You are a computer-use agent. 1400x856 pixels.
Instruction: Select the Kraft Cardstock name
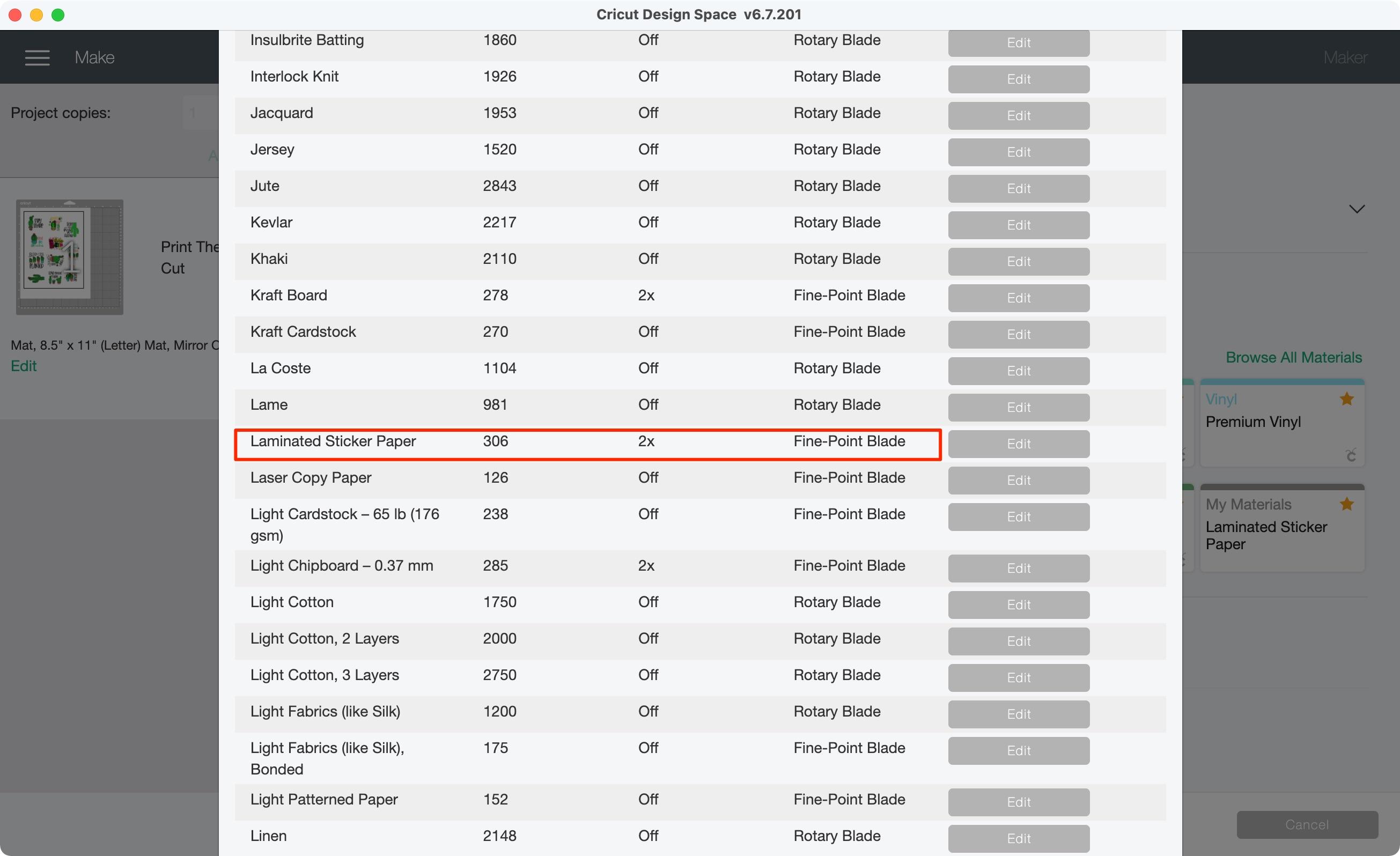pos(303,331)
